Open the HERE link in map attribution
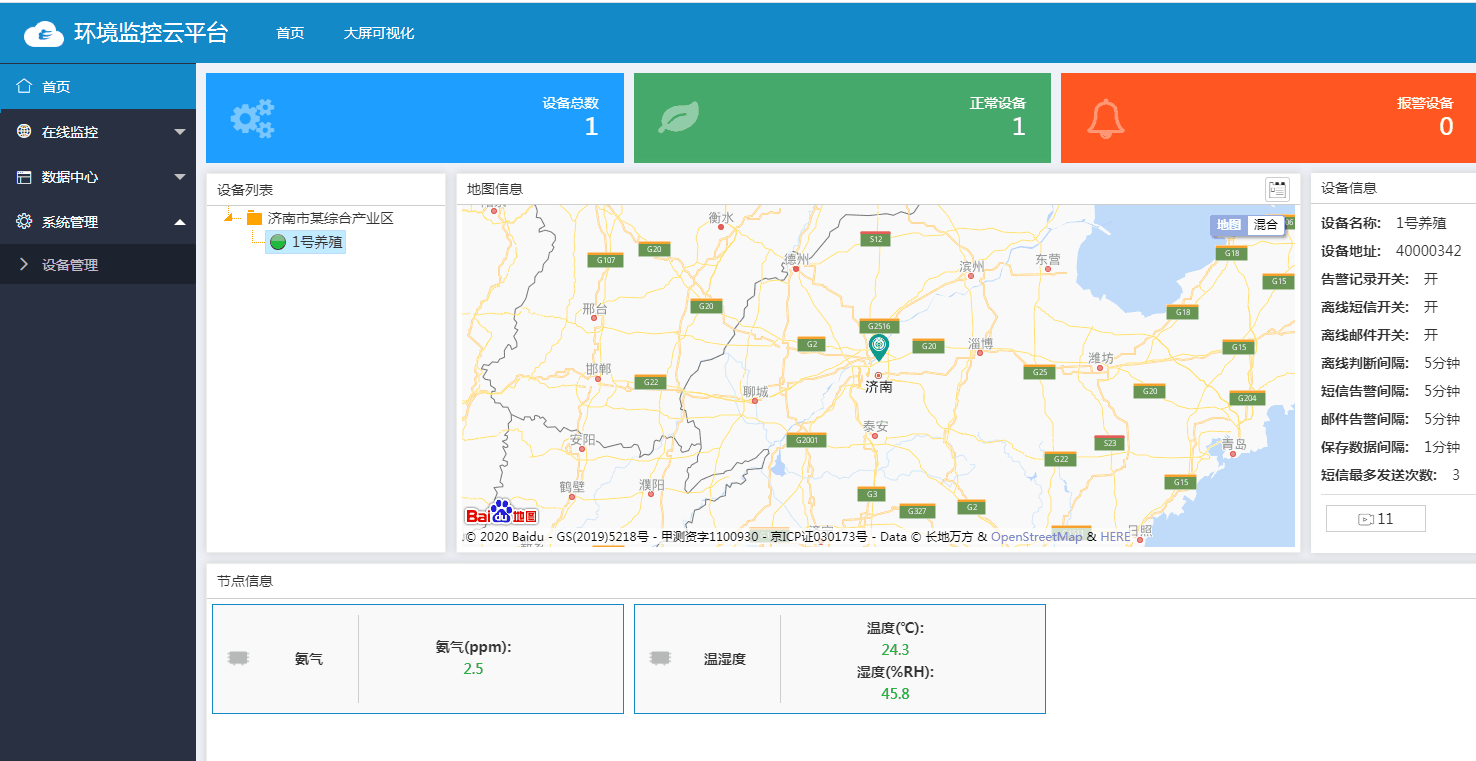The height and width of the screenshot is (761, 1476). [x=1115, y=537]
